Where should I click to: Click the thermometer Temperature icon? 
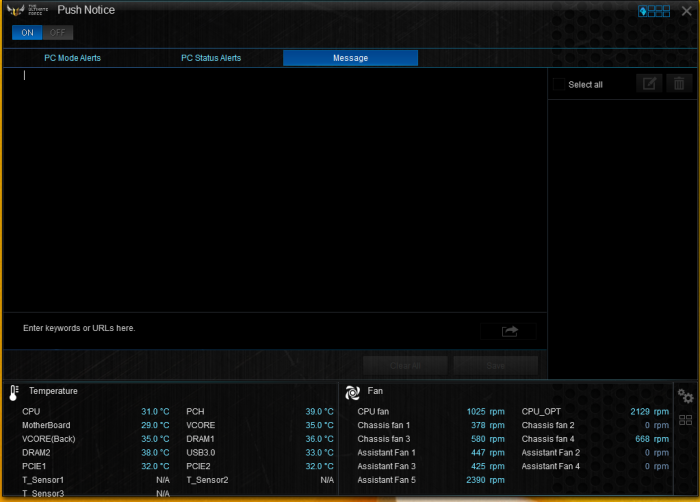pos(14,393)
